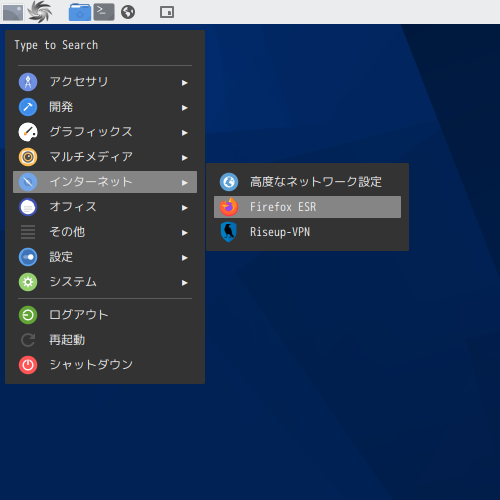
Task: Expand the 設定 submenu arrow
Action: pyautogui.click(x=185, y=258)
